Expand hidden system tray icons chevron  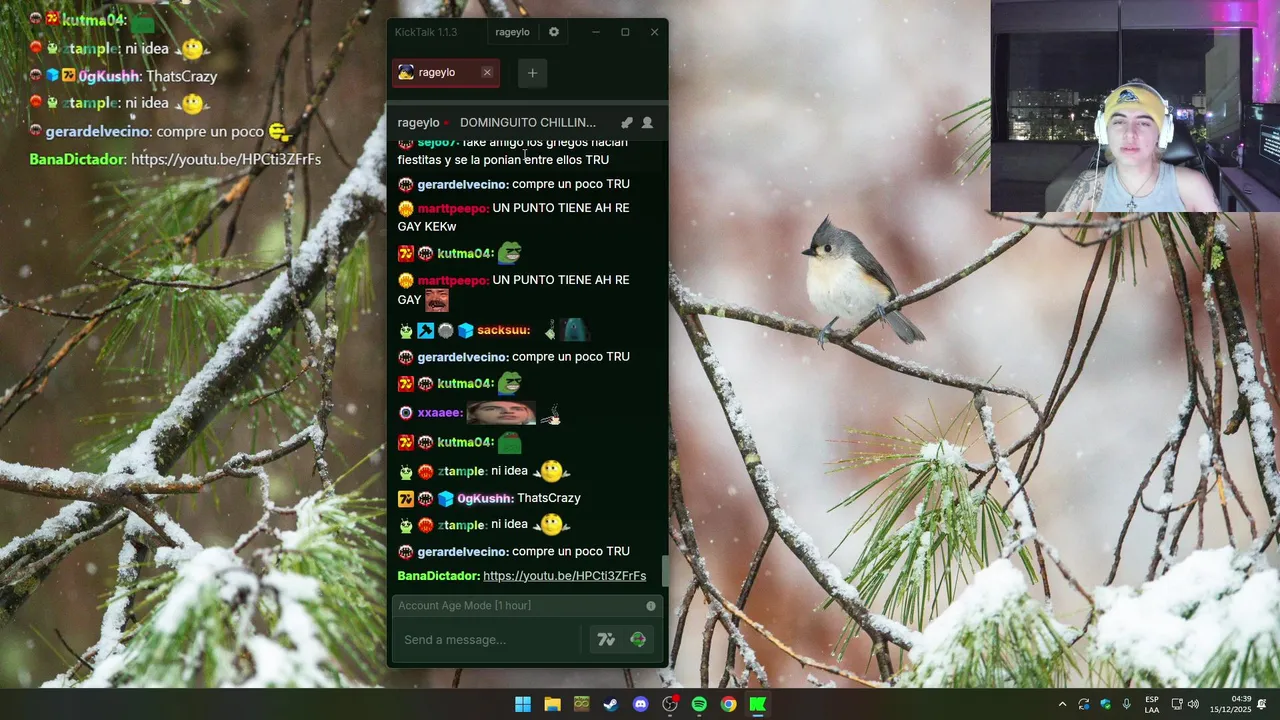(1062, 704)
